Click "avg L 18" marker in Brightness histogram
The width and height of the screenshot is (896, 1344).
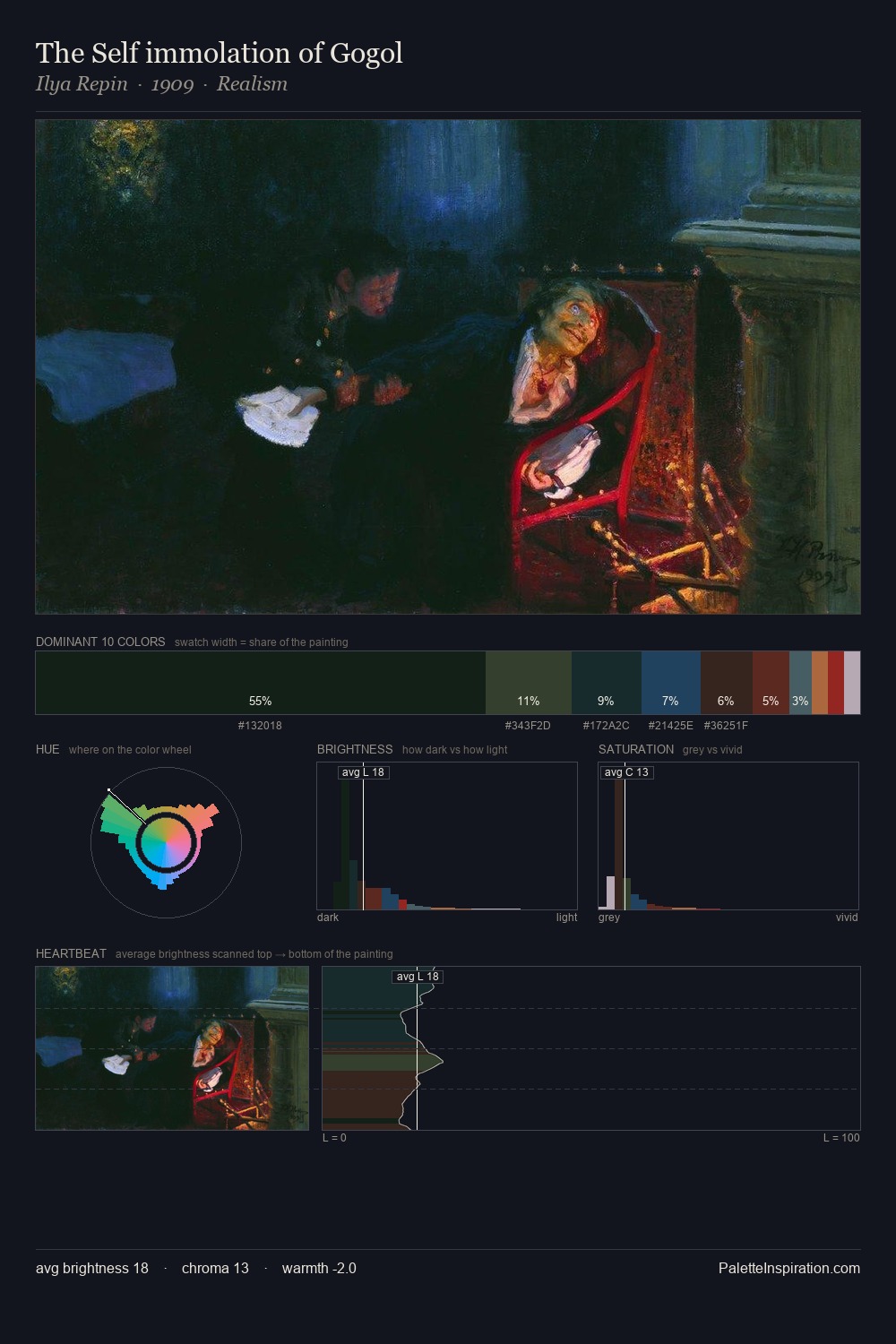click(x=363, y=772)
